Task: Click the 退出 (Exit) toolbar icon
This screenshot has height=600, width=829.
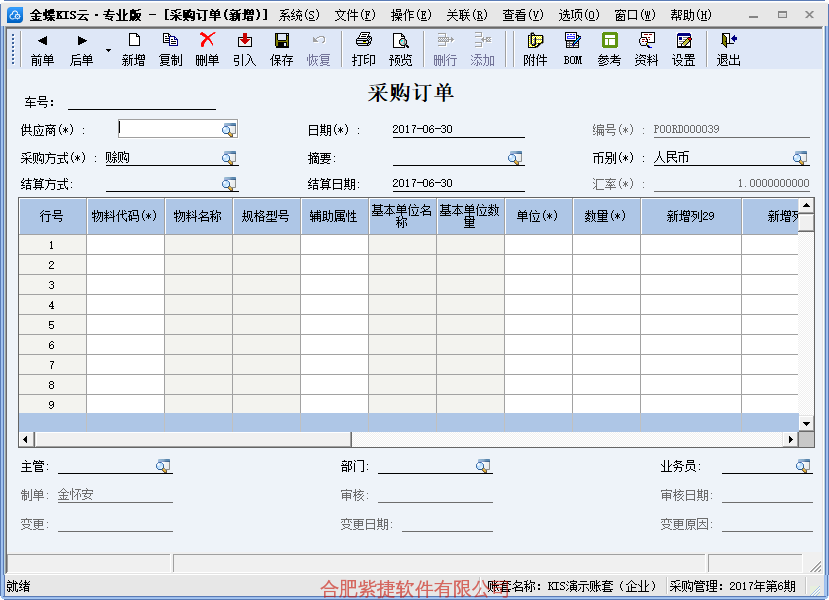Action: [x=728, y=49]
